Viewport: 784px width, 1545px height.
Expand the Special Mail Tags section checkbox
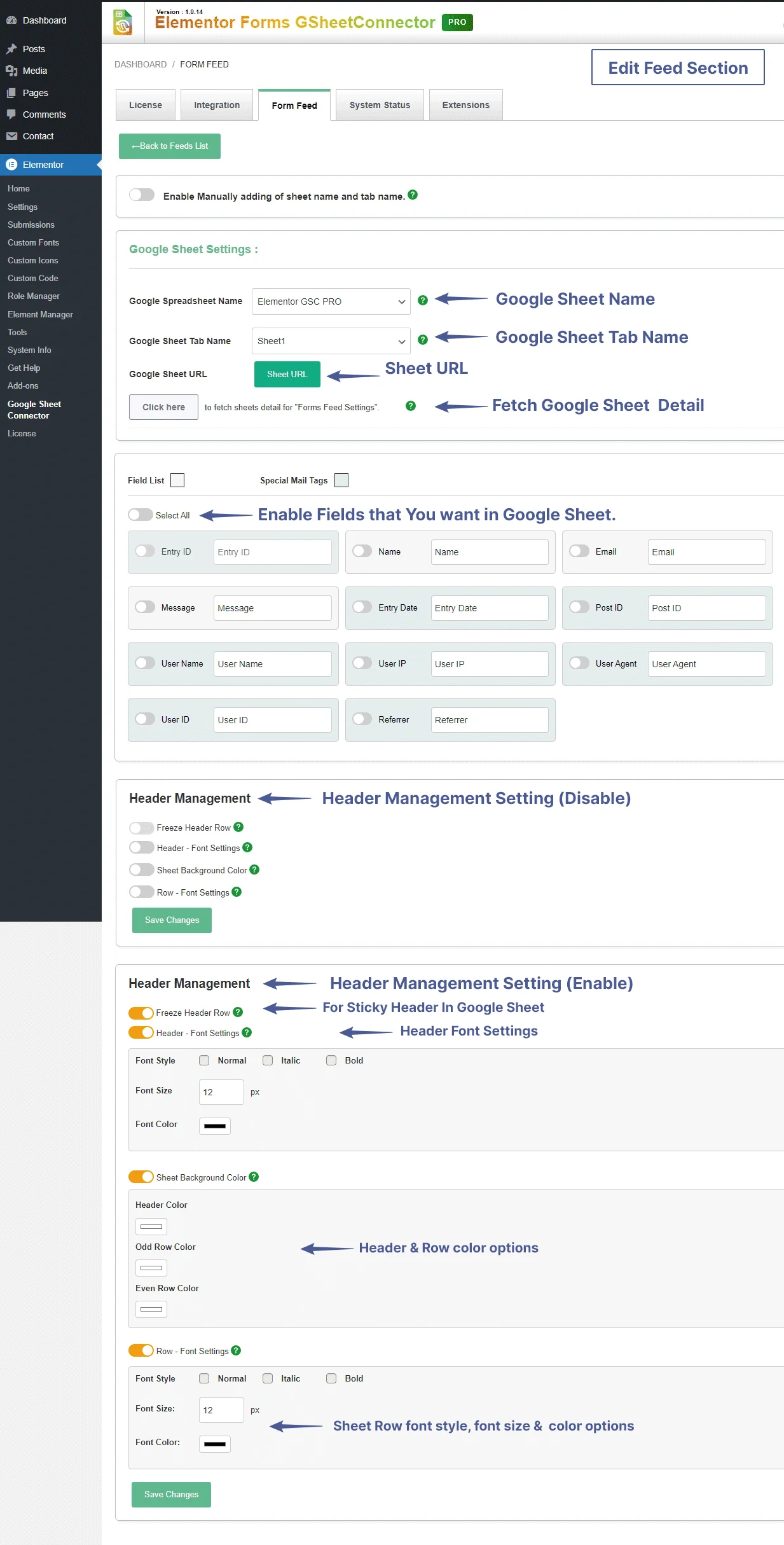341,480
